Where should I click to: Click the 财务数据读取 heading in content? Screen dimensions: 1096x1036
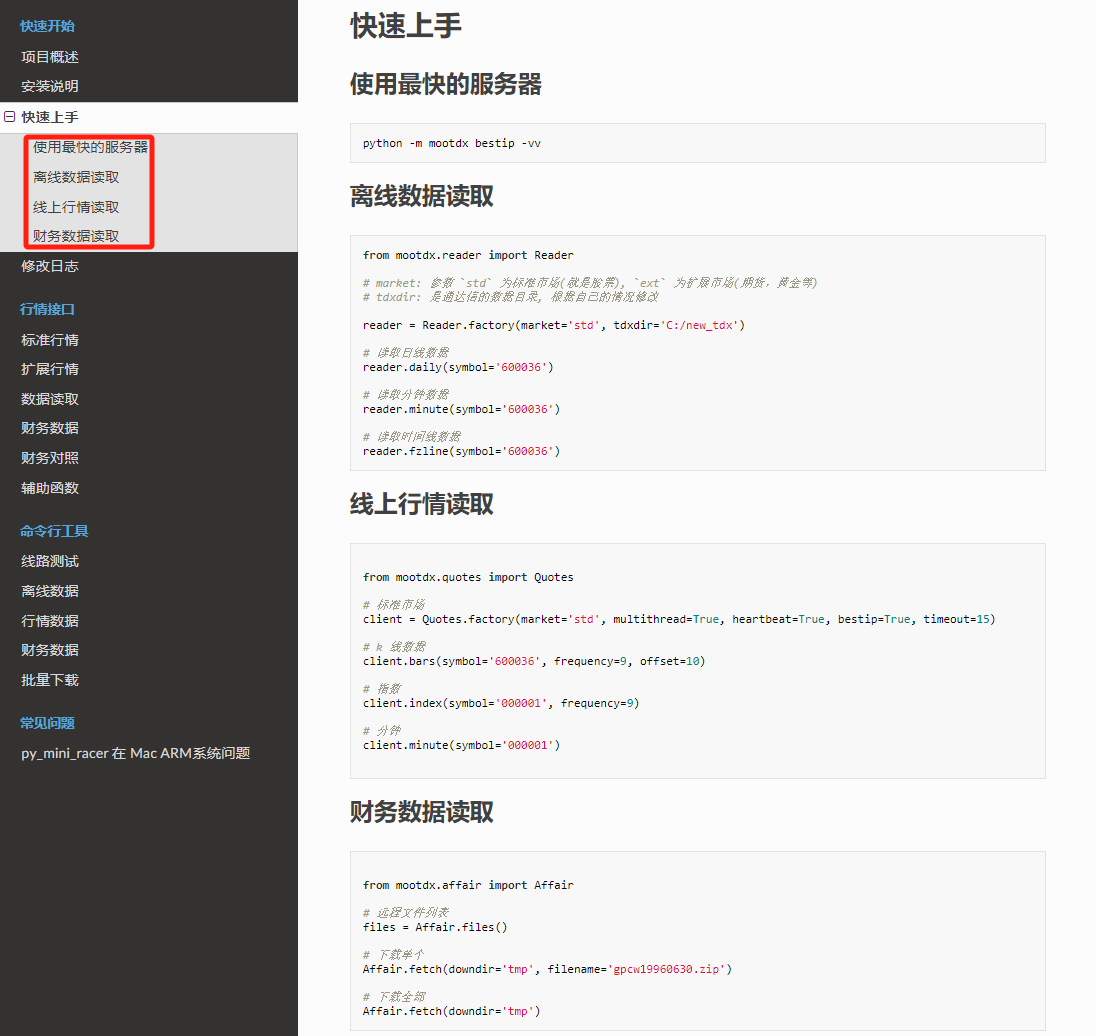[x=422, y=812]
